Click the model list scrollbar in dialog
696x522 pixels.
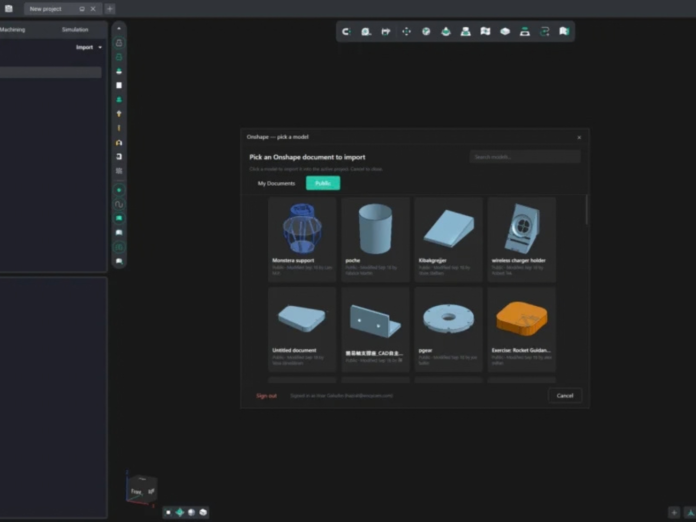[x=587, y=210]
